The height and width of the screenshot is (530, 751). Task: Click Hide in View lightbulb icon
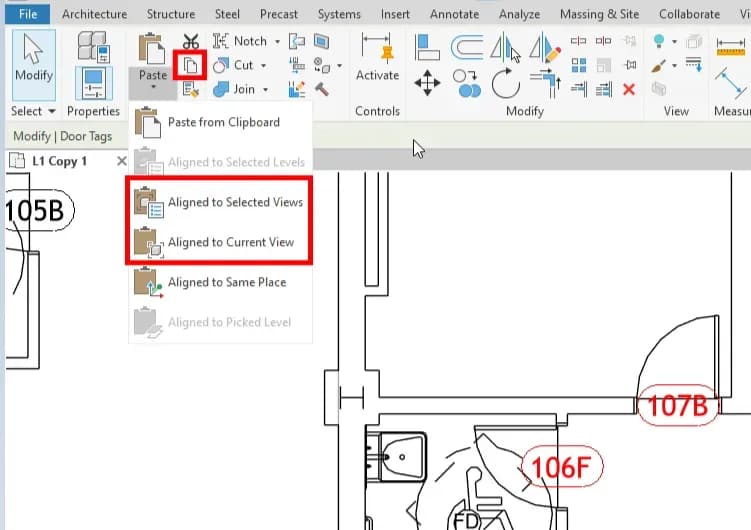click(x=659, y=41)
